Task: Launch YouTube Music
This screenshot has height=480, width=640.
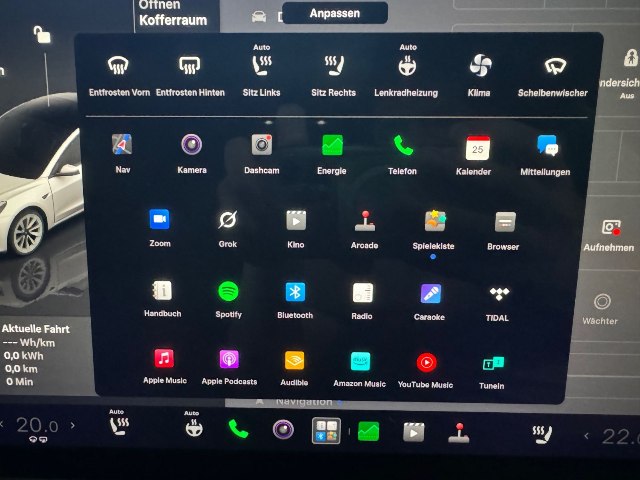Action: click(427, 362)
